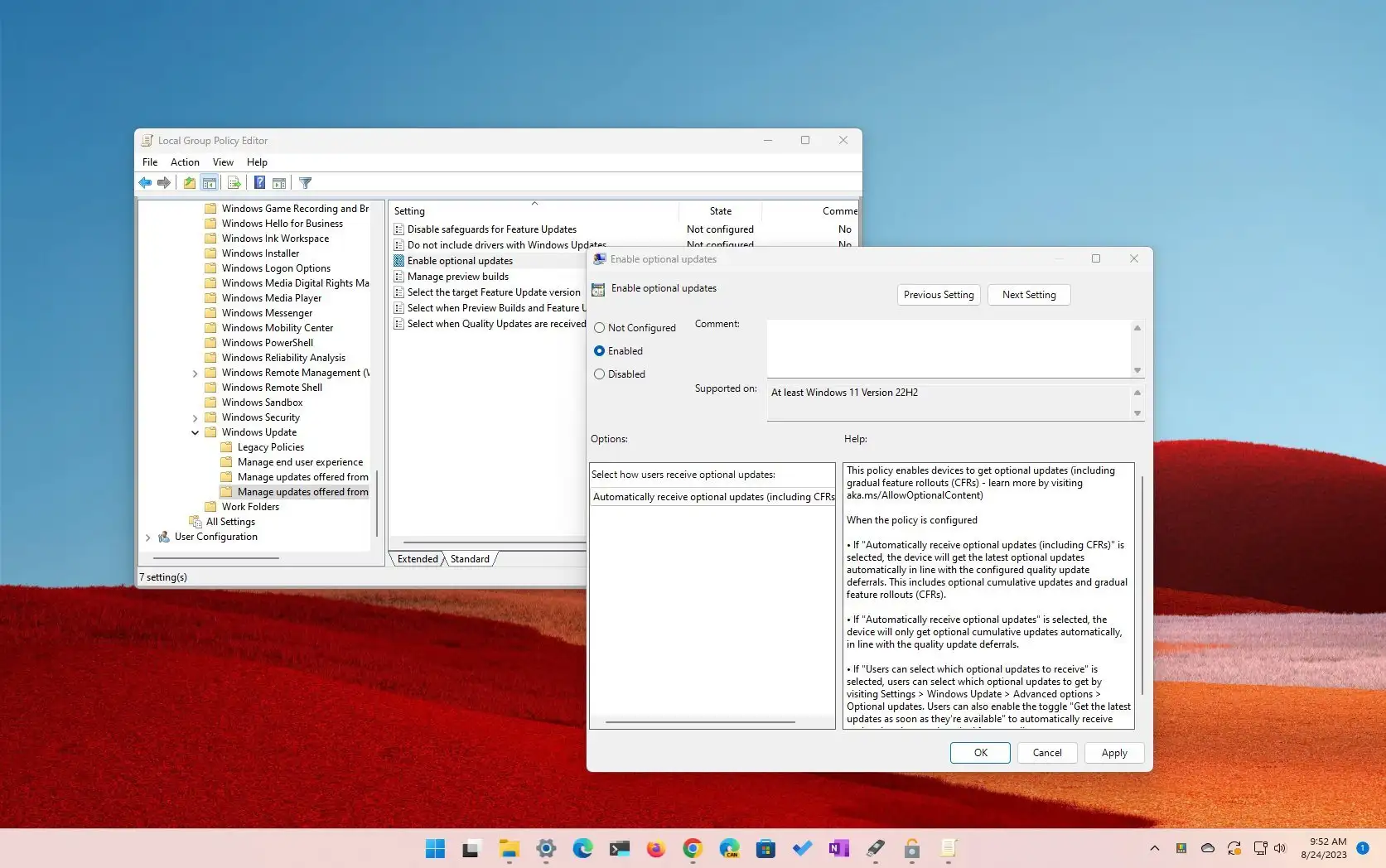Collapse the Windows Update tree node
Screen dimensions: 1386x868
coord(196,432)
